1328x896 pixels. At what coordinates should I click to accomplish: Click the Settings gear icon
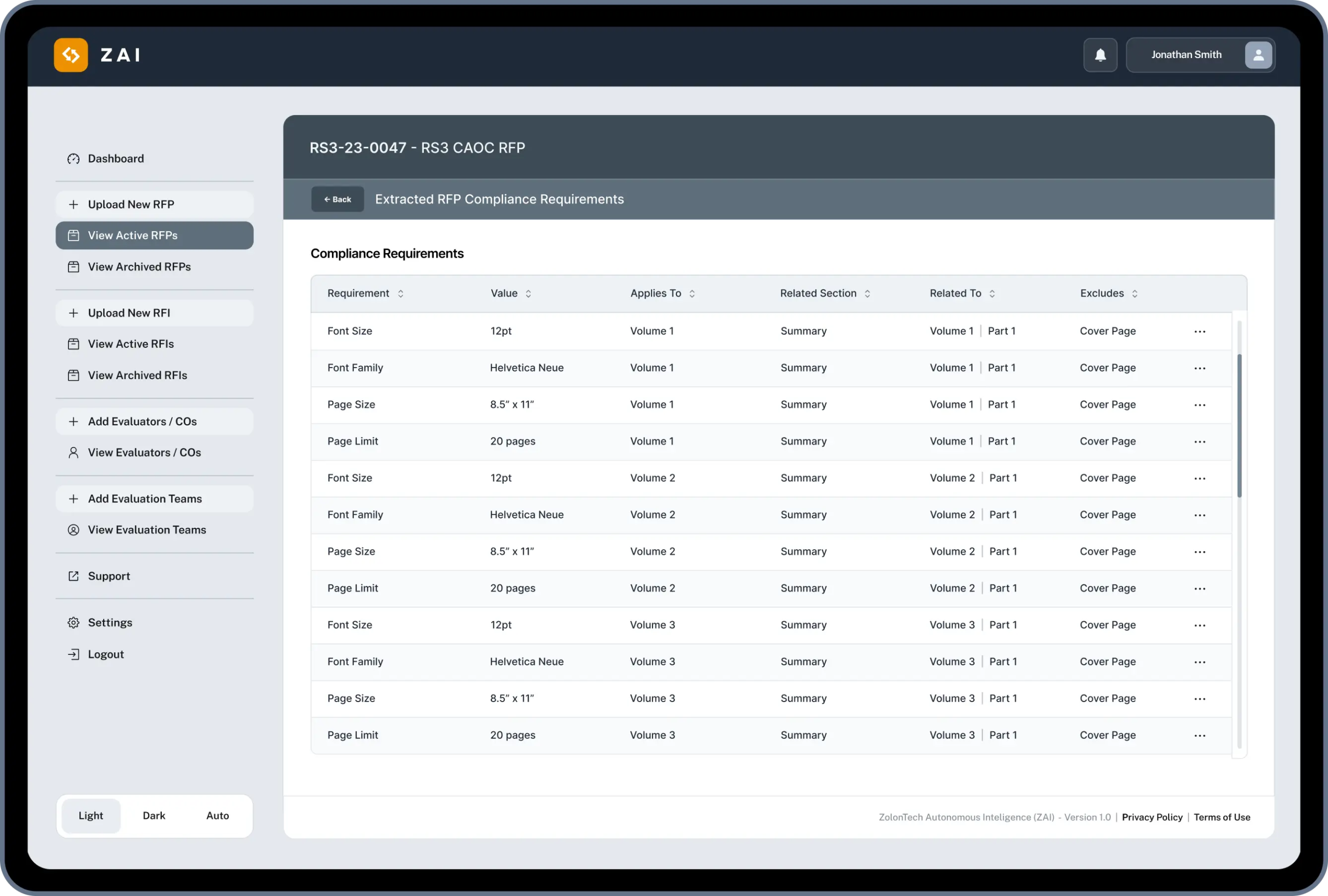74,623
